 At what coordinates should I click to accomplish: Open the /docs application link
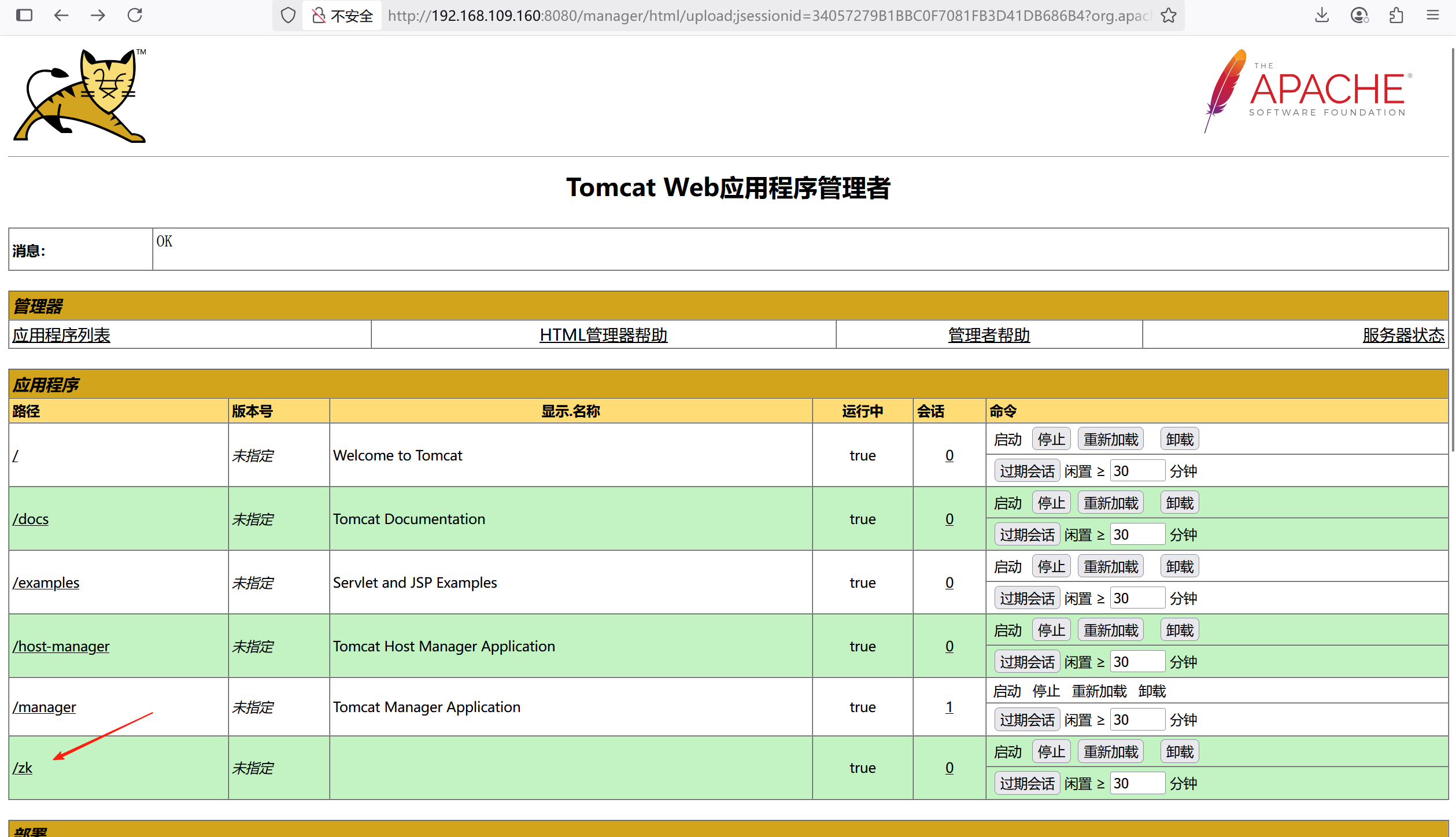31,519
